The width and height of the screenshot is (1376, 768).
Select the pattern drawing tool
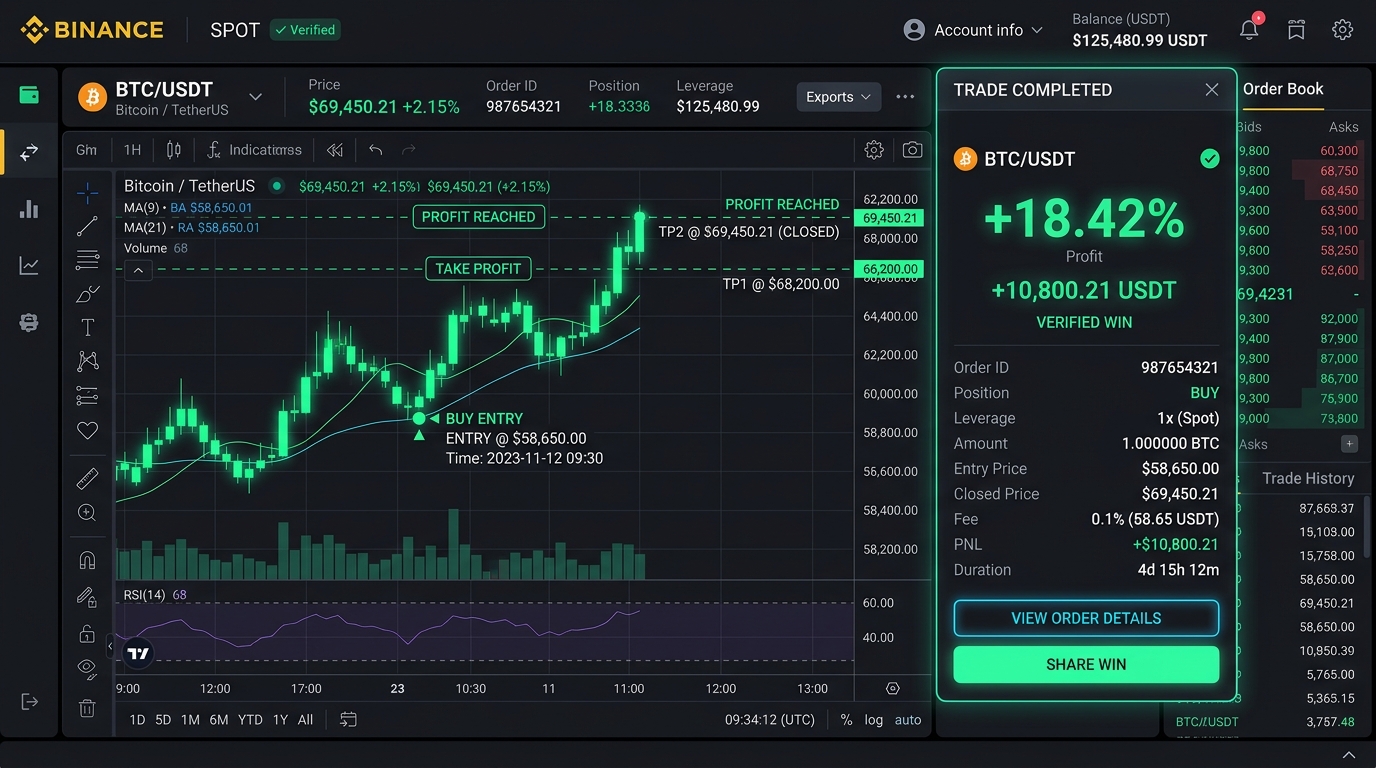point(87,361)
